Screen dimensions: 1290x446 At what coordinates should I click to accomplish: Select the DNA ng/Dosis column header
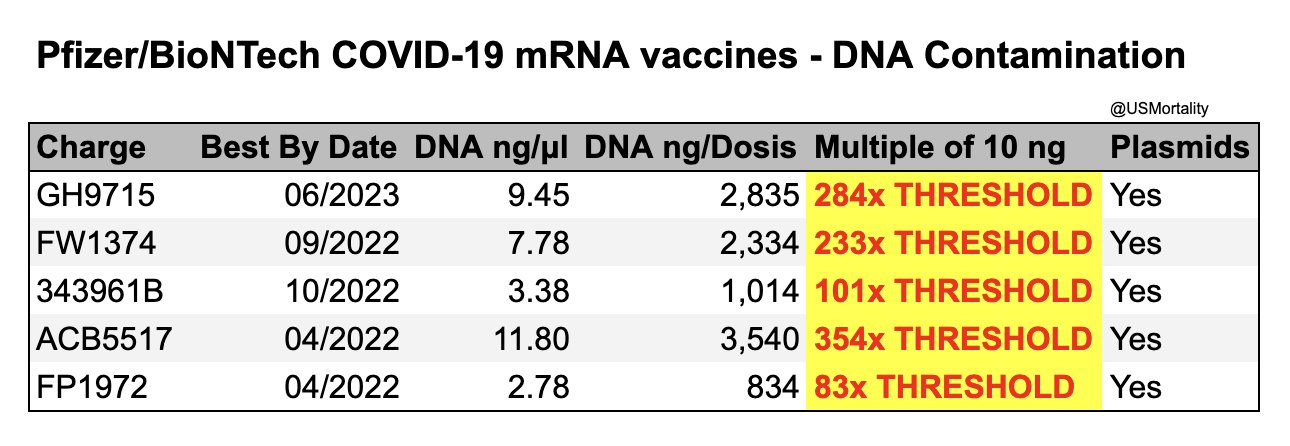click(691, 148)
